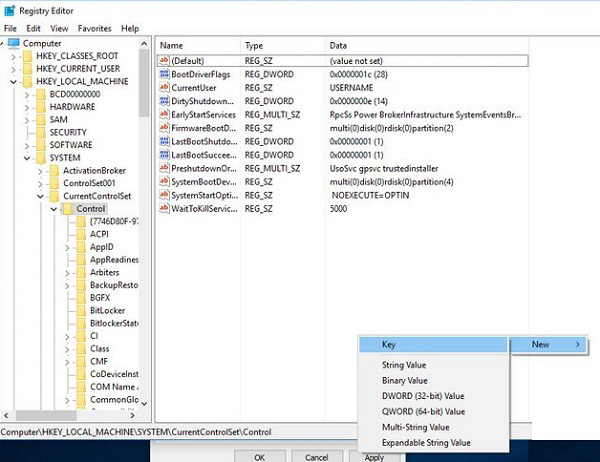Click the DWORD icon beside LastBootSuccee...

click(164, 155)
